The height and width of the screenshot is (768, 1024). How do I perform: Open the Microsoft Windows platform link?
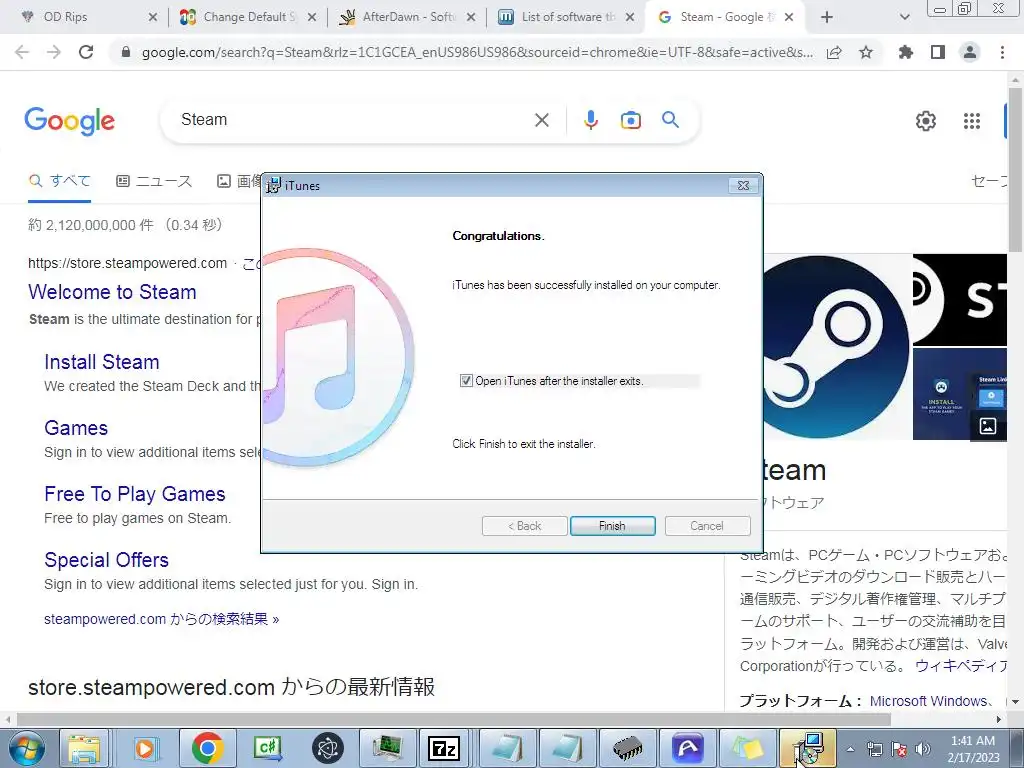(928, 701)
